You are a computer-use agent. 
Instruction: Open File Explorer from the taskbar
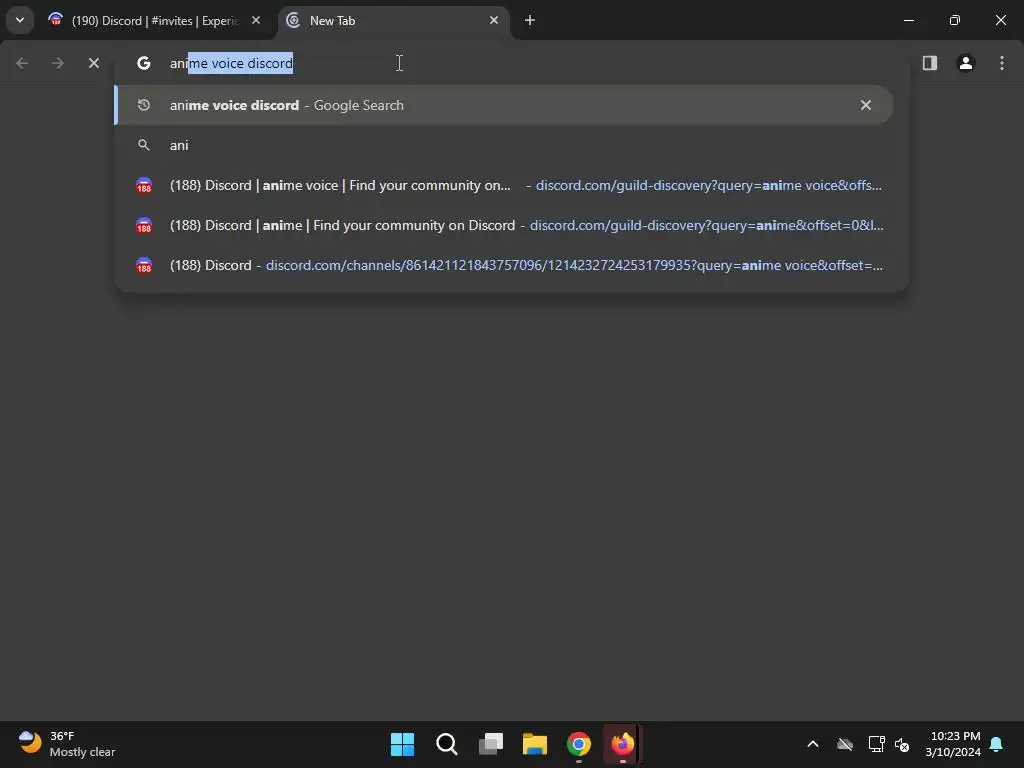pyautogui.click(x=535, y=744)
